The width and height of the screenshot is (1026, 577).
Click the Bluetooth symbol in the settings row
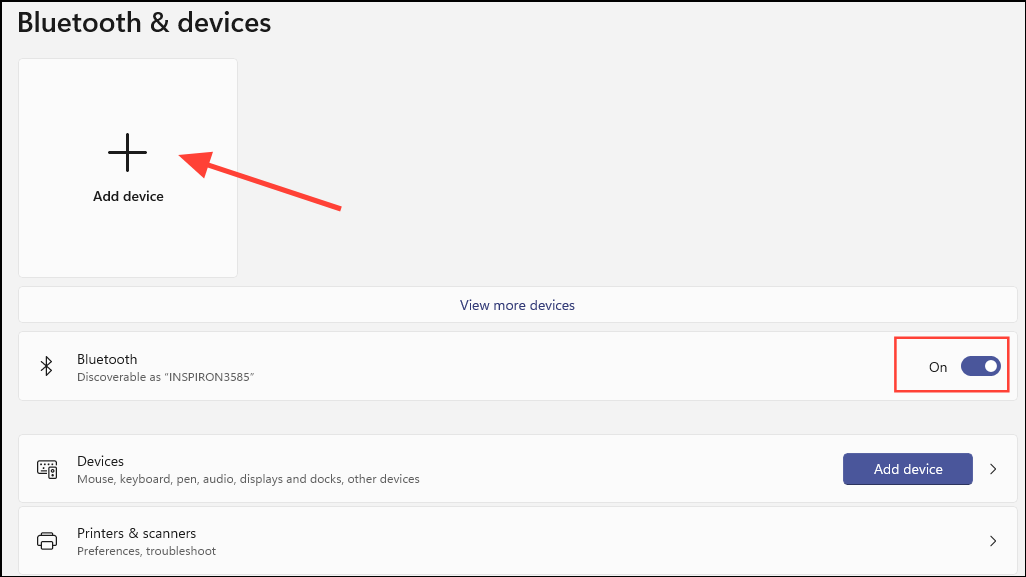coord(46,365)
